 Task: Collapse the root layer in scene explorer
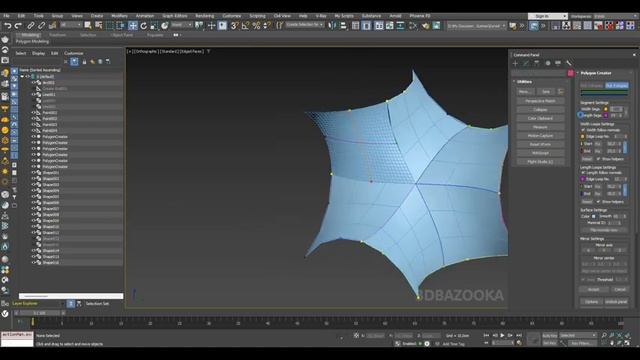pos(22,76)
